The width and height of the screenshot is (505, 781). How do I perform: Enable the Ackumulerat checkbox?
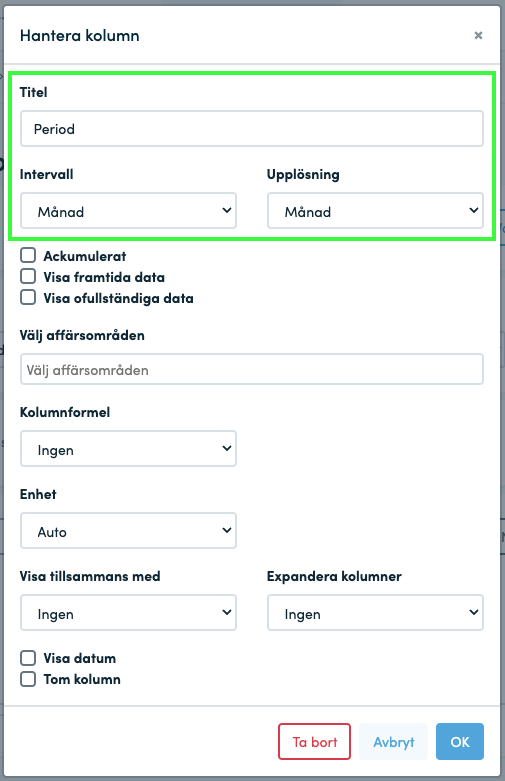click(28, 256)
